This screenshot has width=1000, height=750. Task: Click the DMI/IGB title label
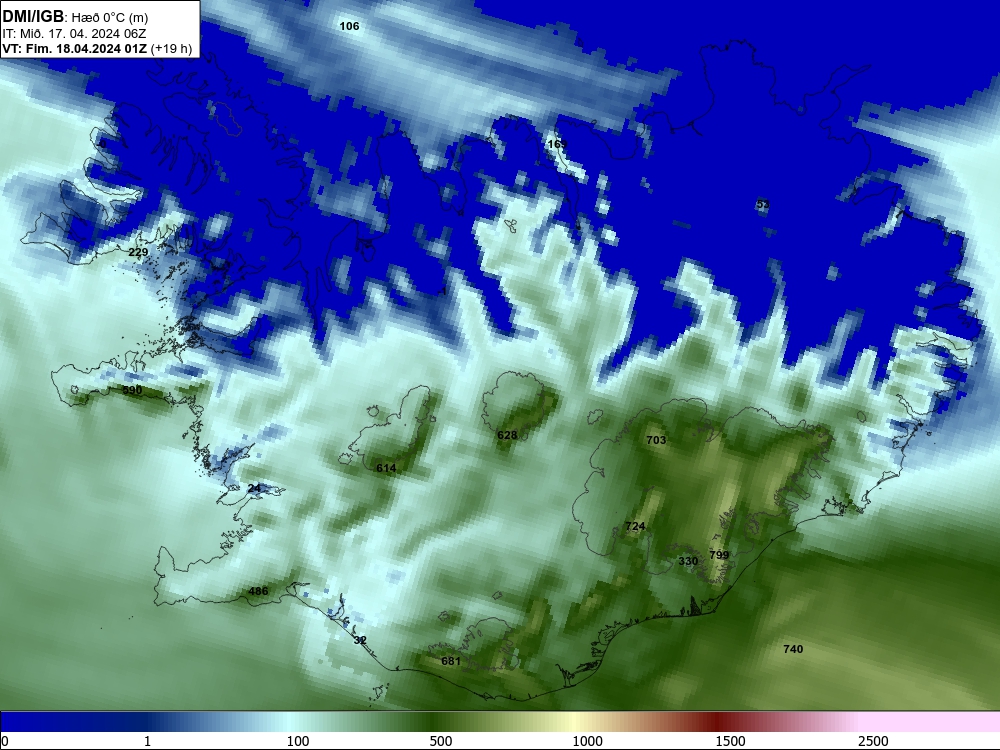coord(34,17)
